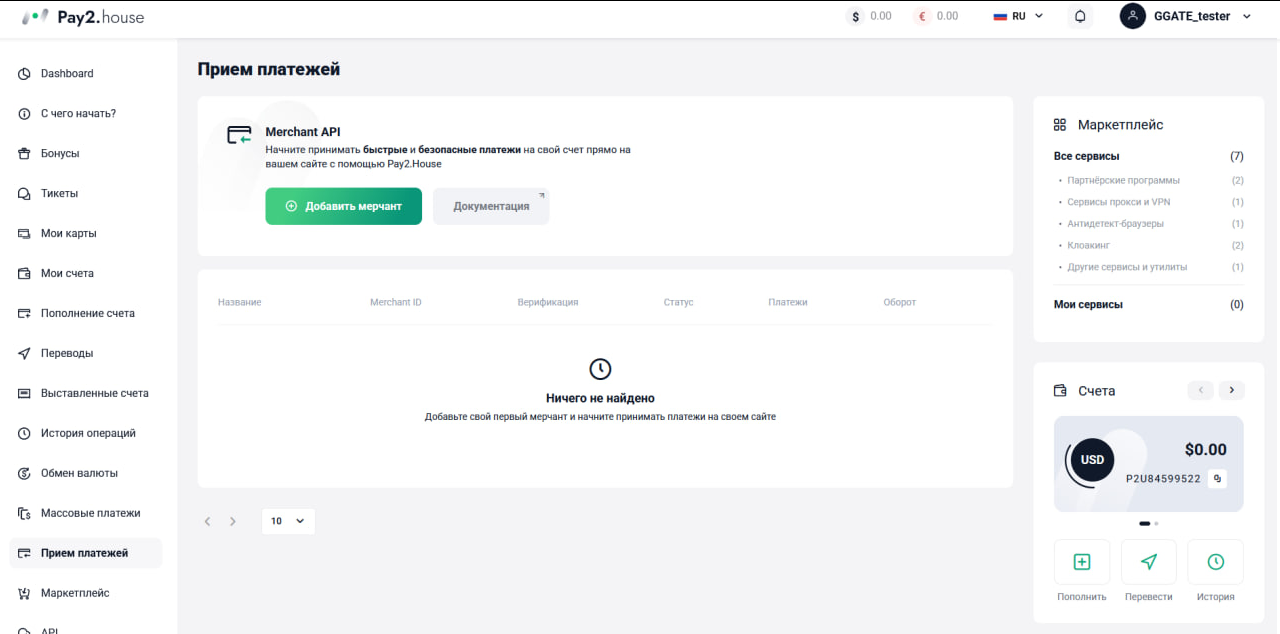This screenshot has height=634, width=1280.
Task: Click the wallet icon beside 'Счета' heading
Action: (1060, 391)
